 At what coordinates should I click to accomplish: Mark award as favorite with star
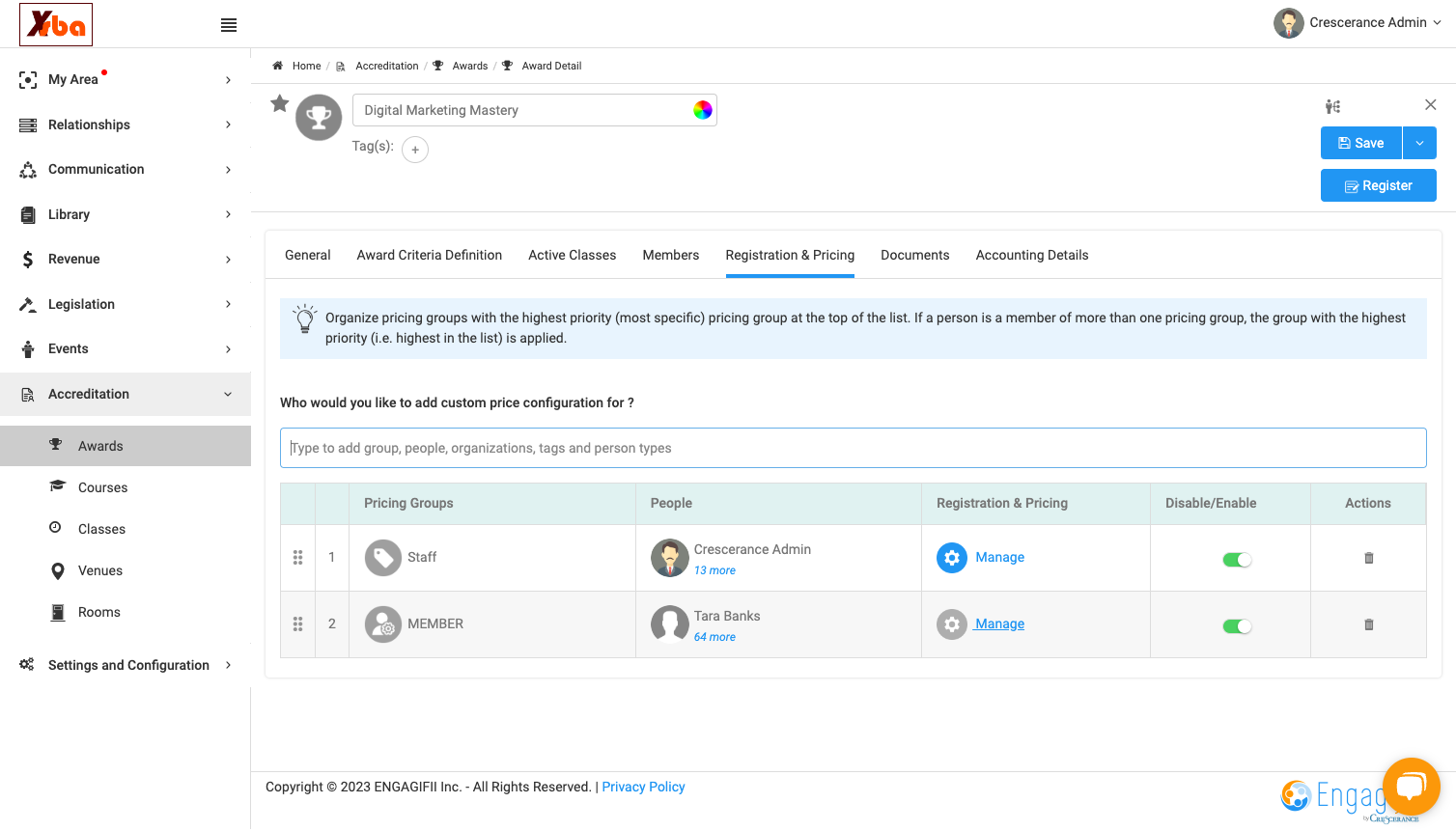click(279, 103)
